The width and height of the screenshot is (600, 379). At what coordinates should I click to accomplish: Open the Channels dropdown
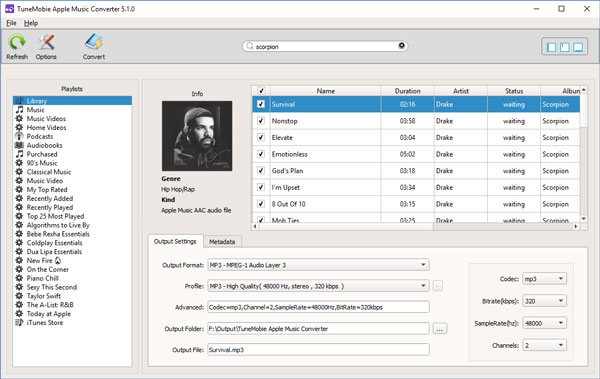[545, 345]
